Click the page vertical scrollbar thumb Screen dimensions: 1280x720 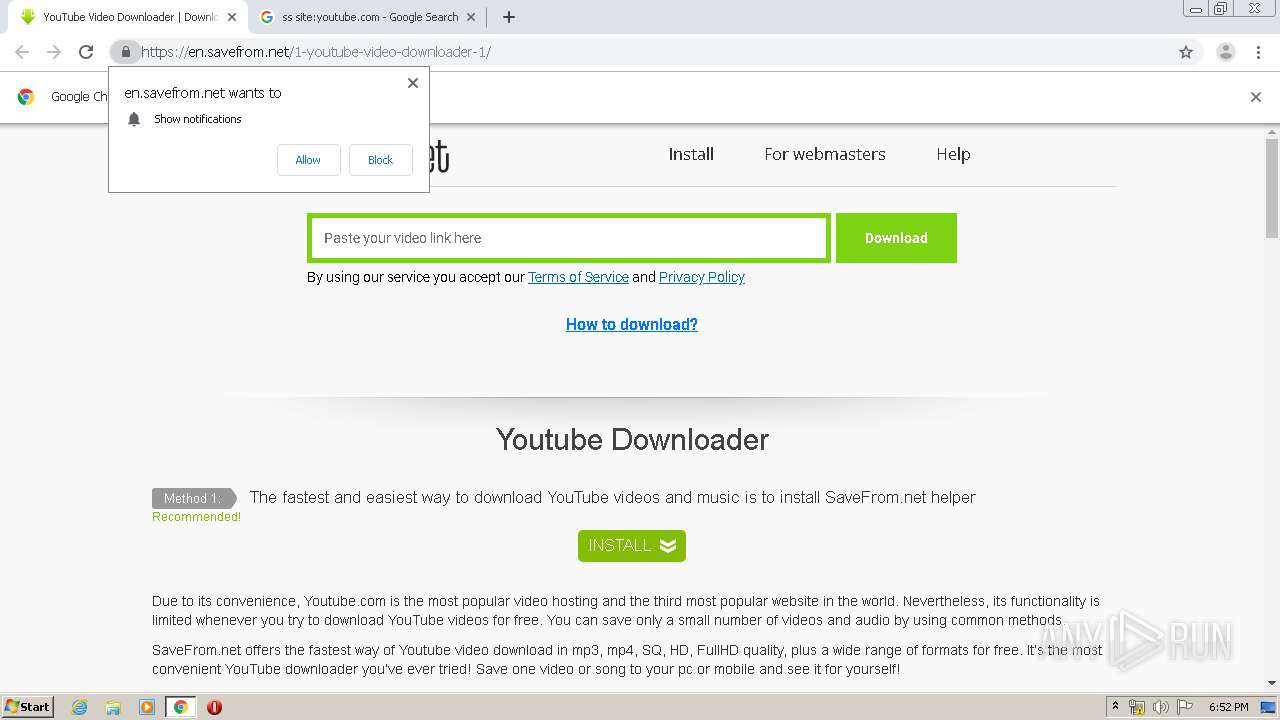[x=1272, y=188]
